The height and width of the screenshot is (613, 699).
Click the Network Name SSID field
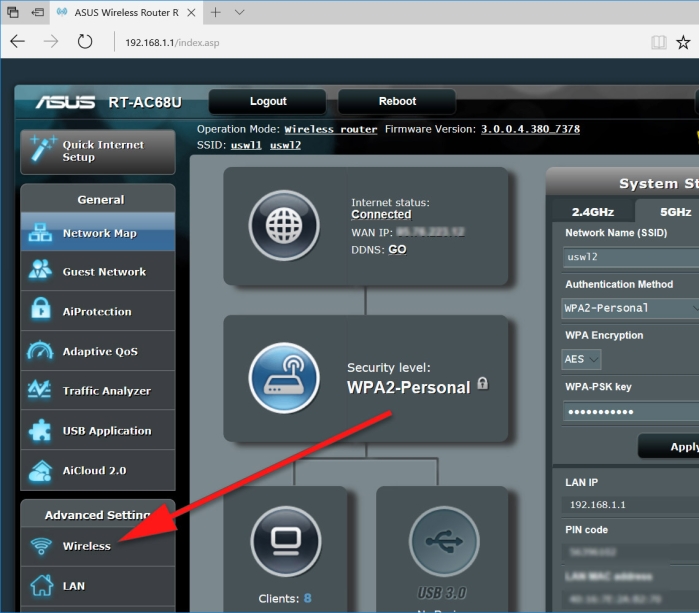(631, 257)
